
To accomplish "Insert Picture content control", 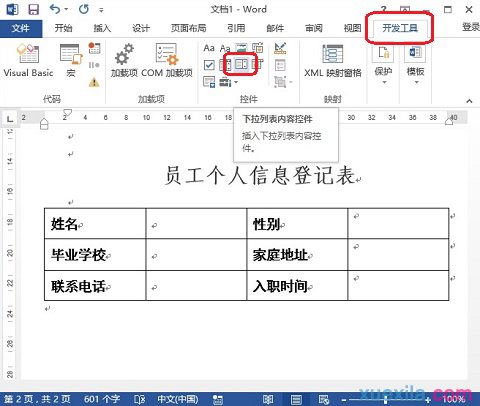I will click(x=241, y=48).
